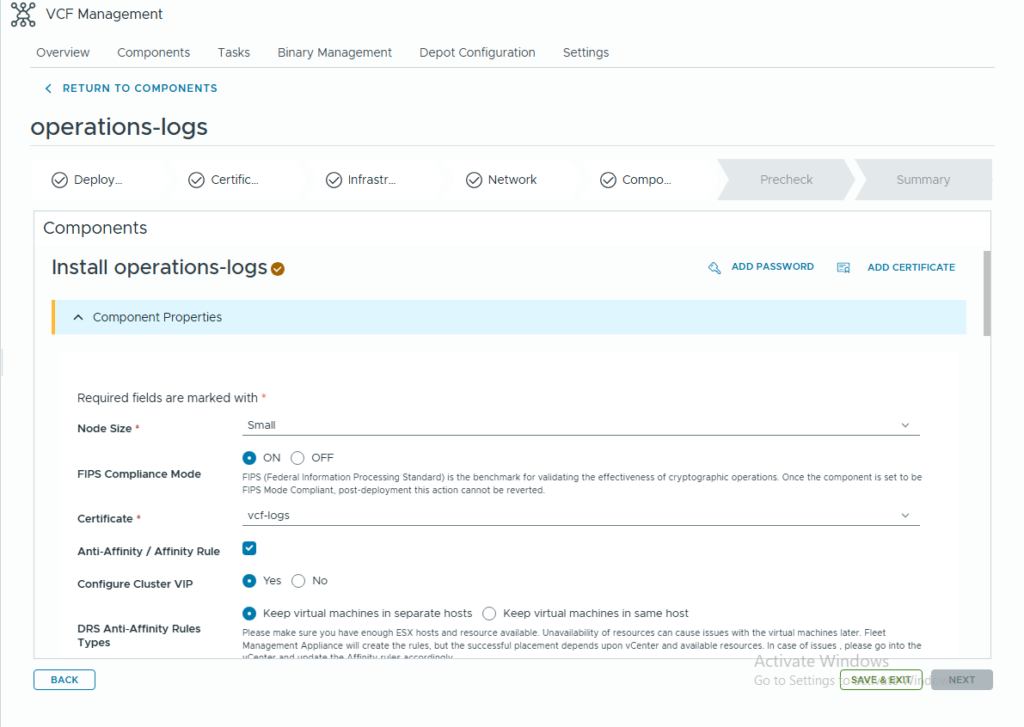This screenshot has height=727, width=1024.
Task: Click the Network step checkmark icon
Action: (474, 180)
